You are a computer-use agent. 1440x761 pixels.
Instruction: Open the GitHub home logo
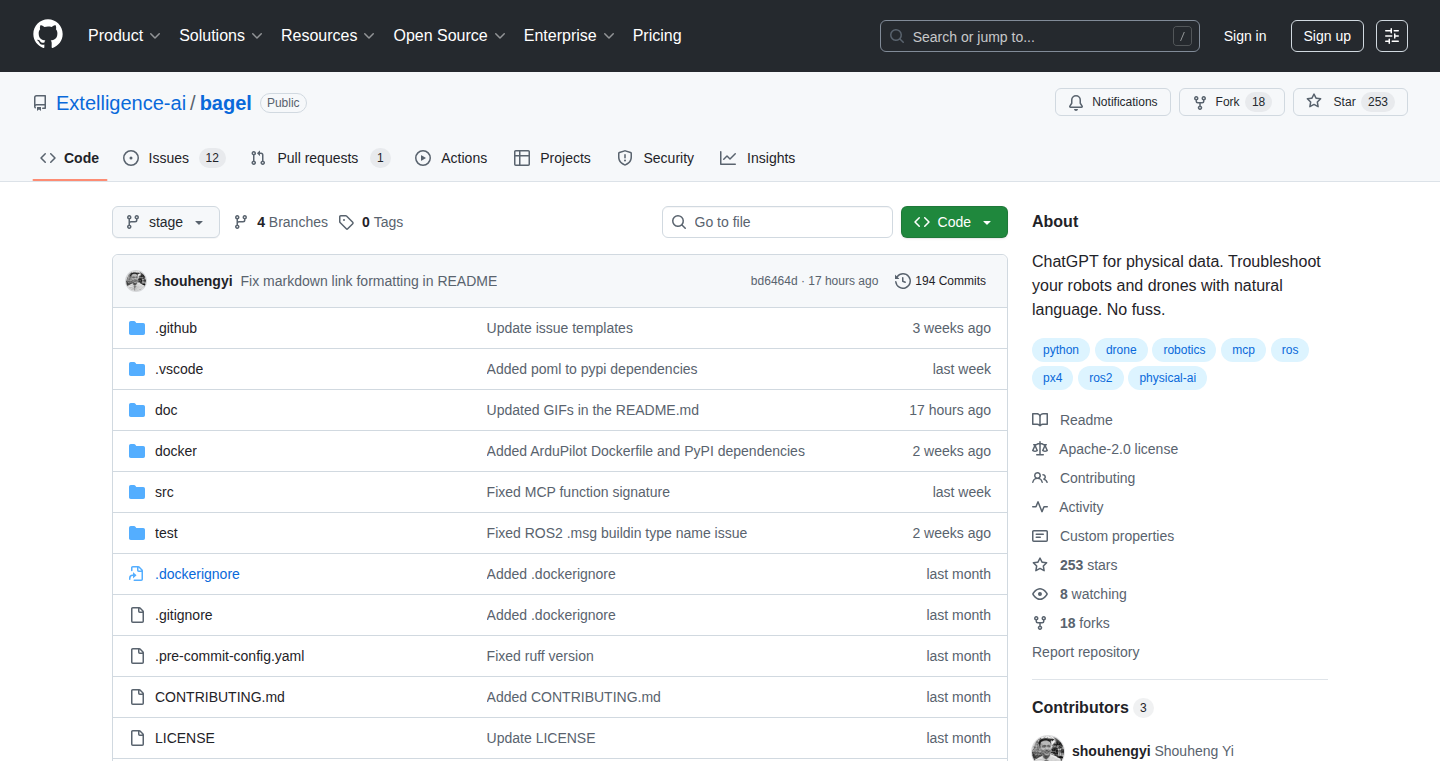48,35
